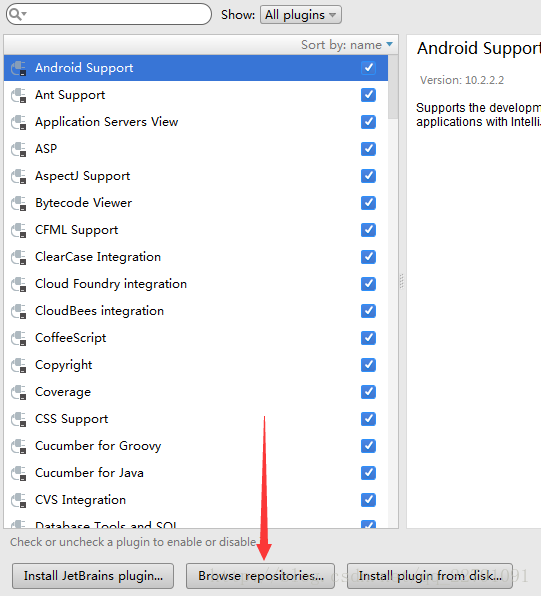Image resolution: width=541 pixels, height=596 pixels.
Task: Toggle Cloud Foundry integration checkbox
Action: [x=368, y=284]
